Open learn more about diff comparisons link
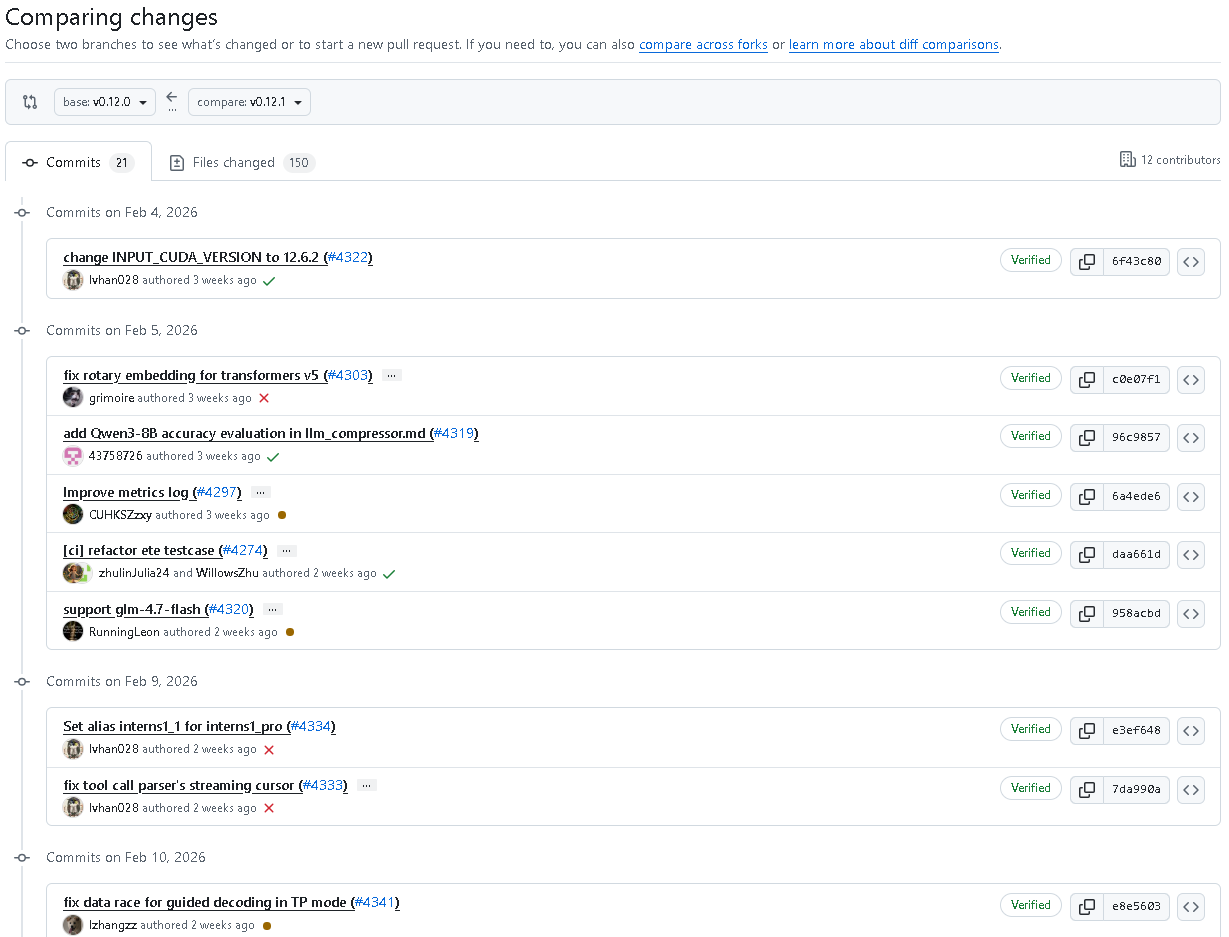This screenshot has width=1229, height=937. (x=893, y=45)
